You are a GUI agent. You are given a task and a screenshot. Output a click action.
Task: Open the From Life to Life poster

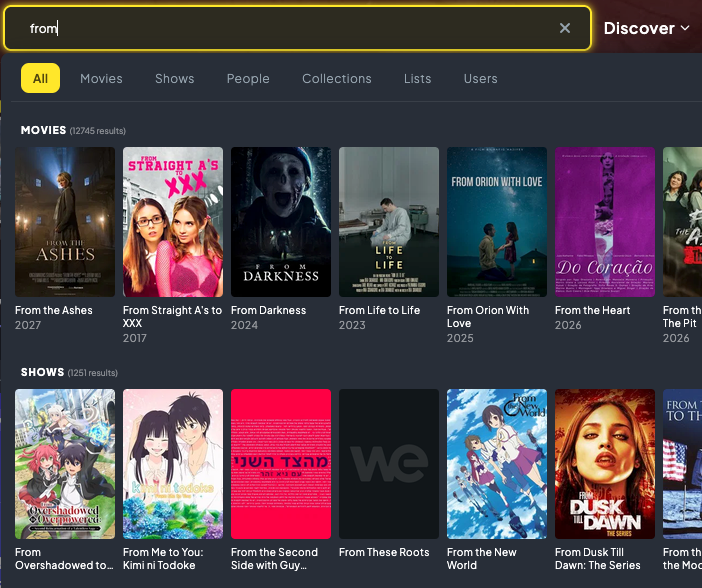pyautogui.click(x=389, y=222)
